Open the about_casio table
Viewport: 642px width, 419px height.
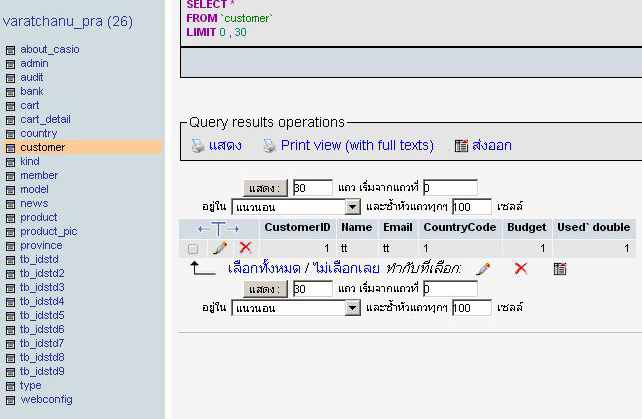50,50
